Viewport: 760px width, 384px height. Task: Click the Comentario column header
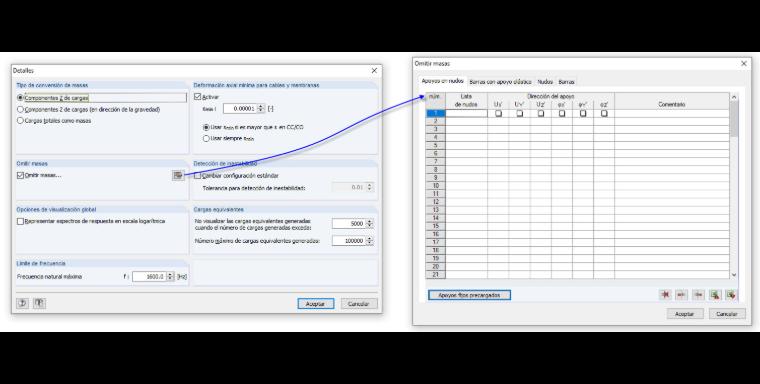672,101
